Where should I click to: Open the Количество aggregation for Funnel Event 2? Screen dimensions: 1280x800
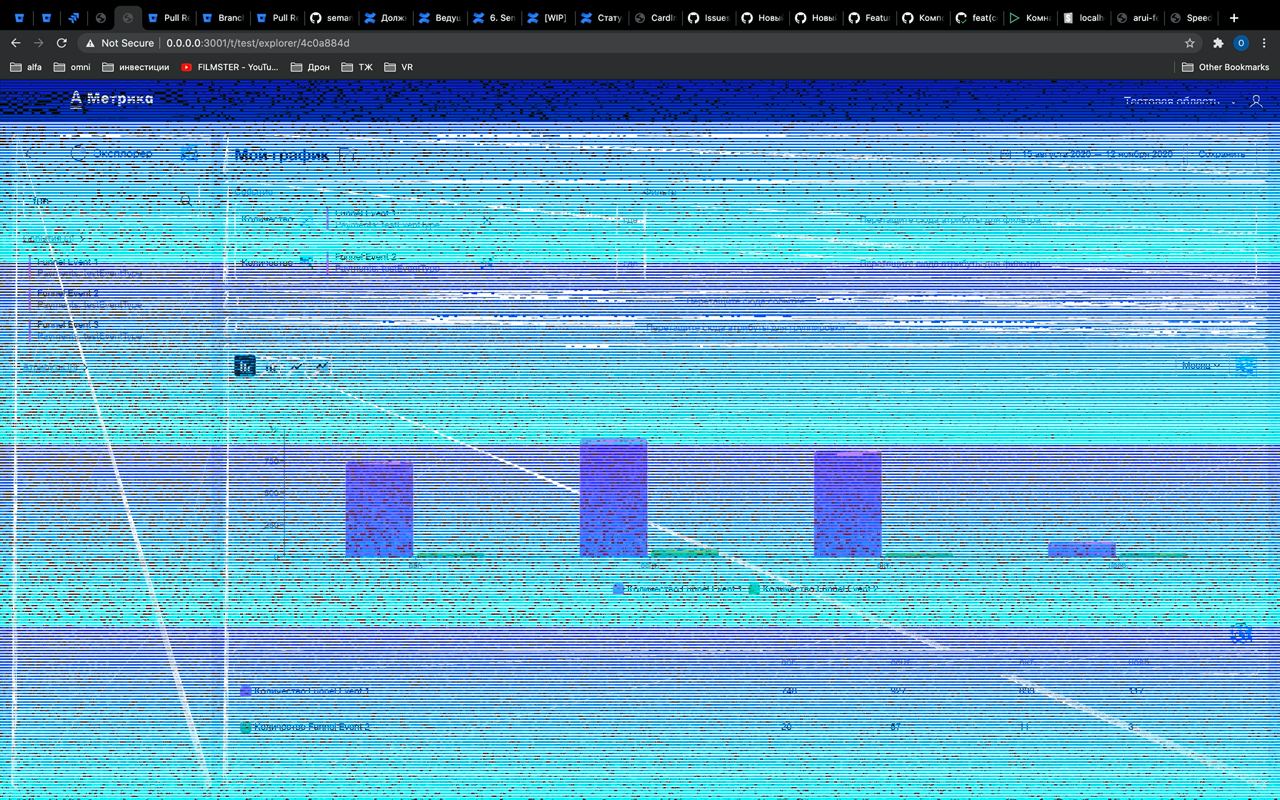[275, 263]
